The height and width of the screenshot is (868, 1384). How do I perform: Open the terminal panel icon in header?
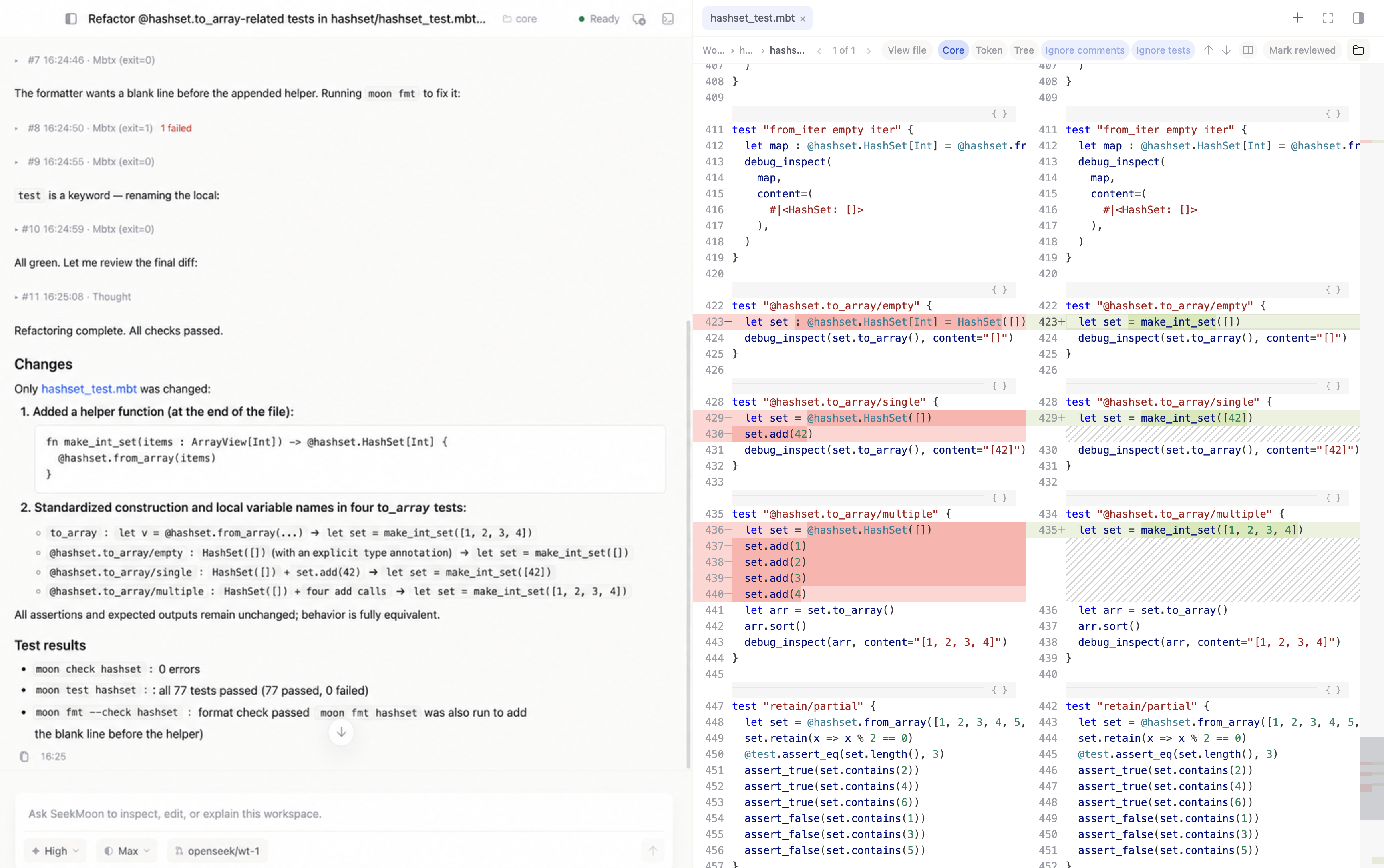click(x=668, y=19)
